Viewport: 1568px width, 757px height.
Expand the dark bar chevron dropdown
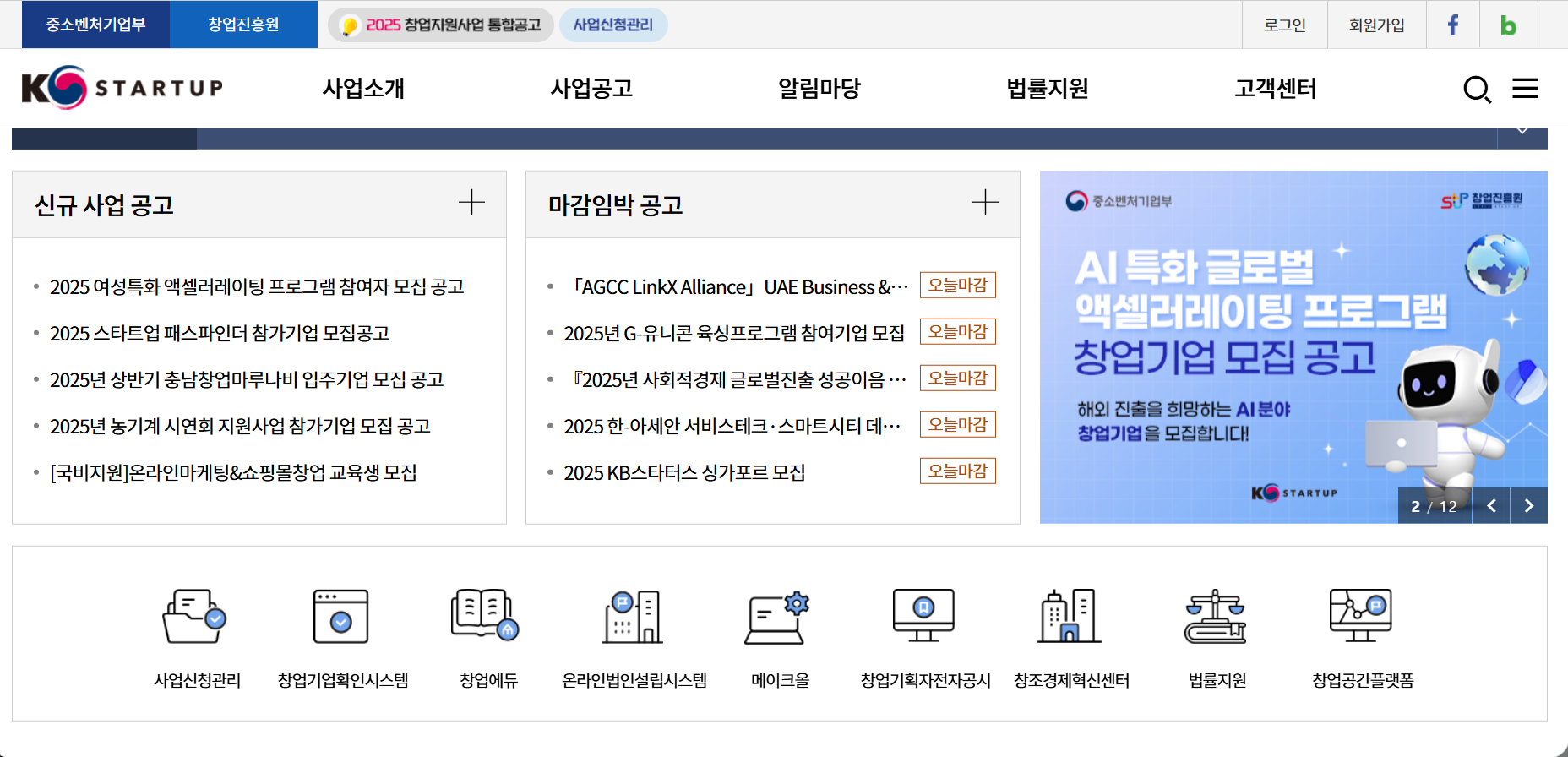pos(1522,131)
